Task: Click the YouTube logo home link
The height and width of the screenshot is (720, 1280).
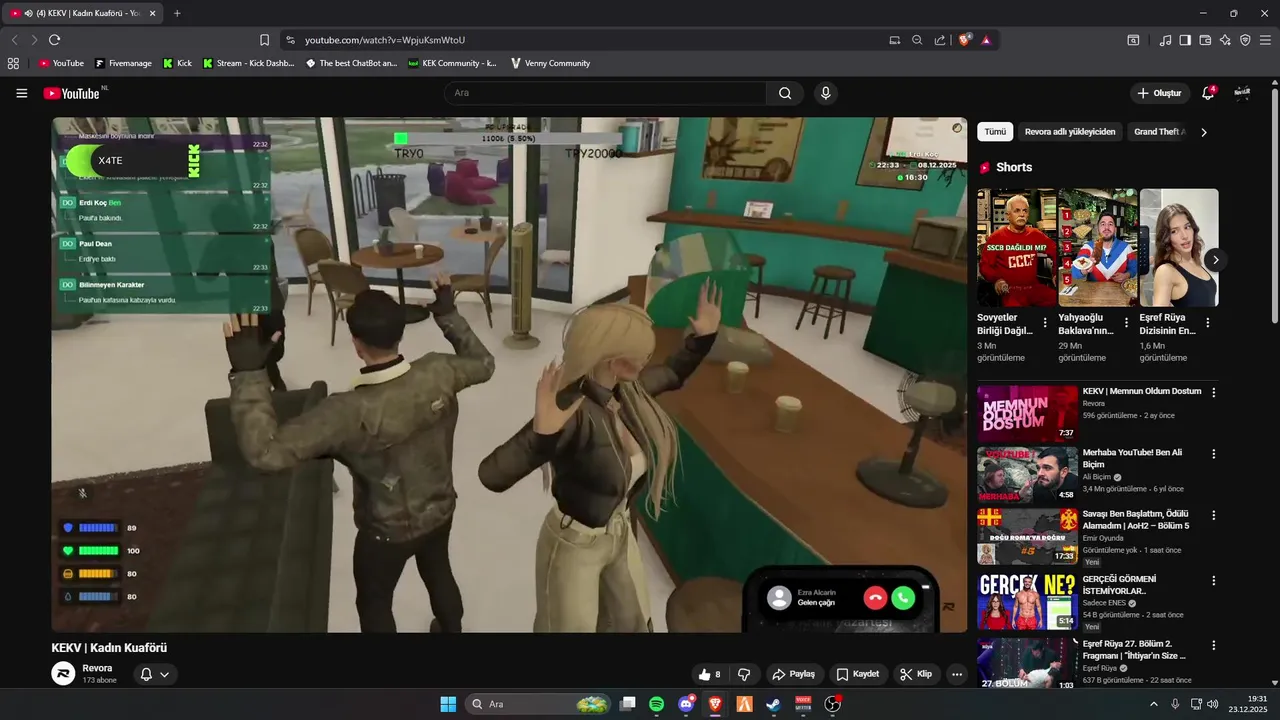Action: (x=71, y=93)
